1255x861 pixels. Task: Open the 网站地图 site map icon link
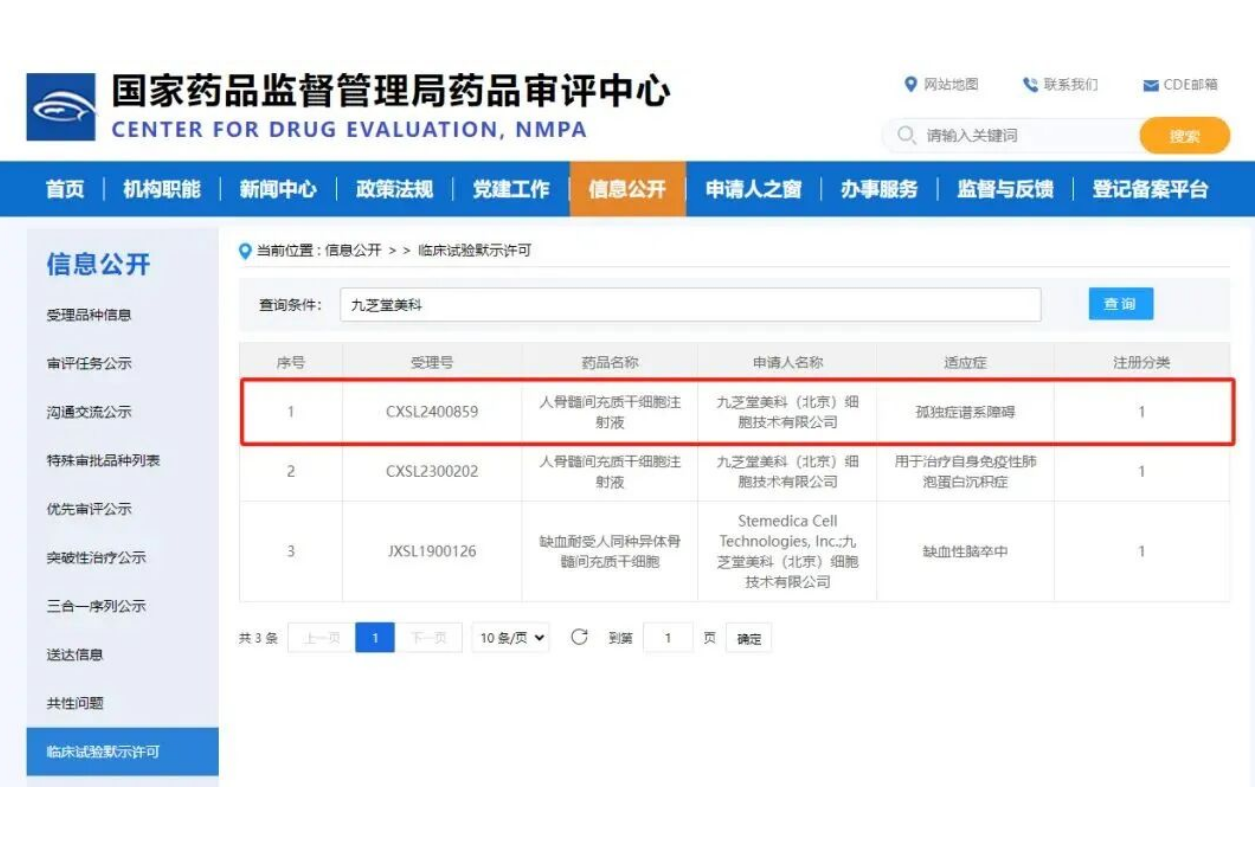click(910, 85)
